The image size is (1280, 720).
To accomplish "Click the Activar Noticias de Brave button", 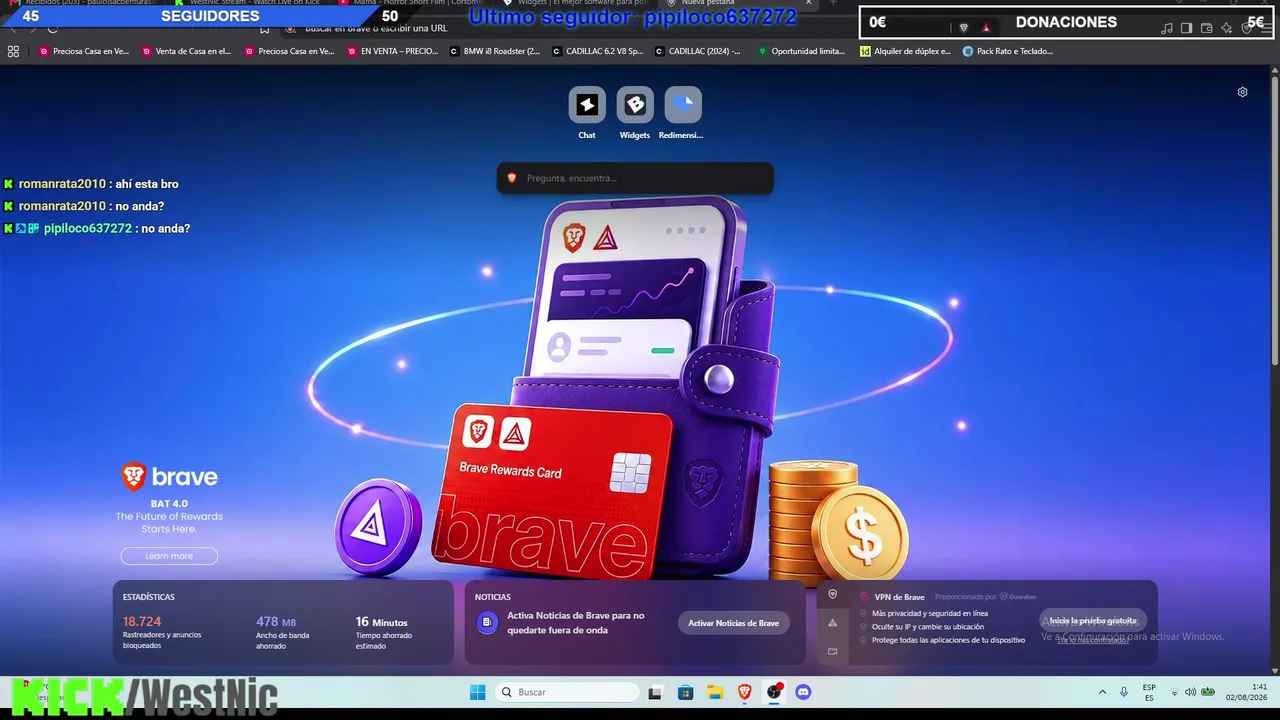I will (x=734, y=623).
